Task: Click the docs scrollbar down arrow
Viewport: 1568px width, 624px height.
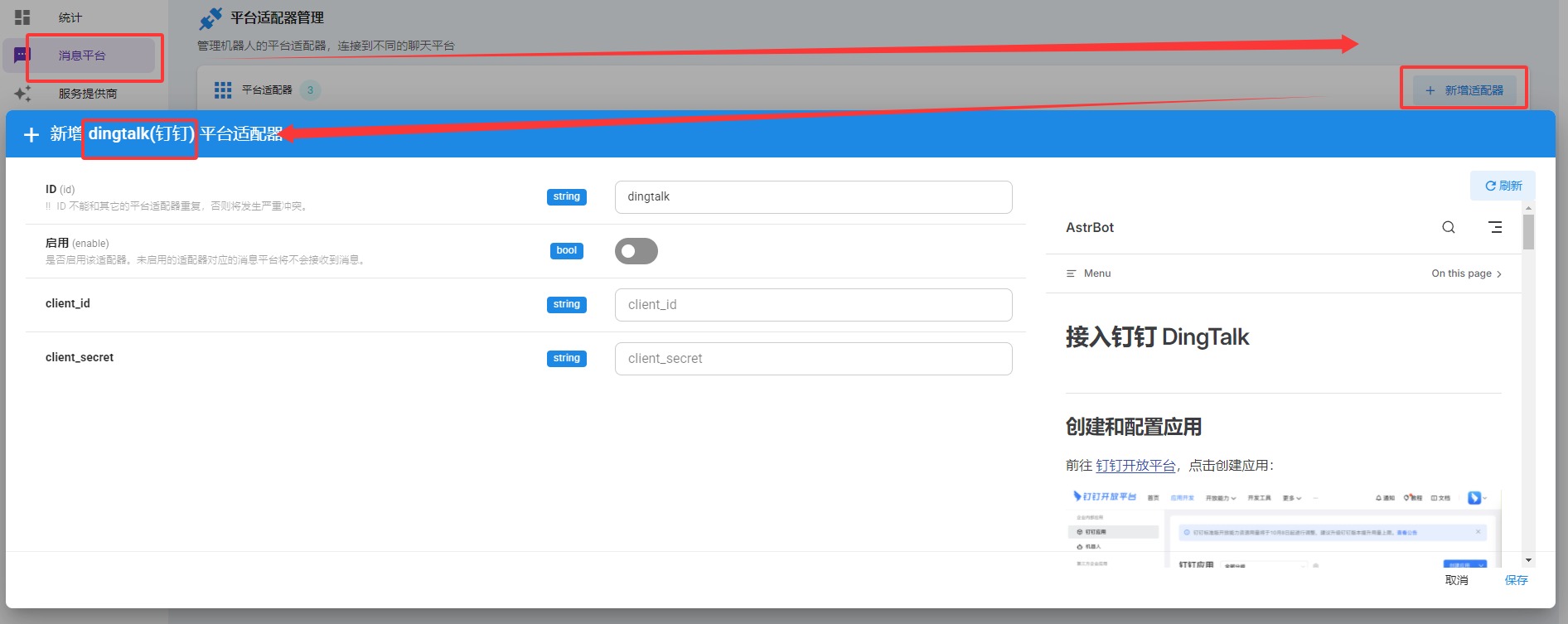Action: tap(1529, 561)
